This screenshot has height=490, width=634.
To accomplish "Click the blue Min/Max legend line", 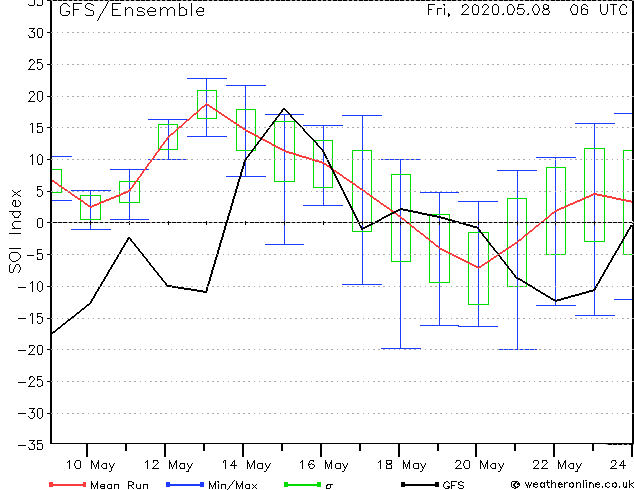I will pyautogui.click(x=185, y=484).
